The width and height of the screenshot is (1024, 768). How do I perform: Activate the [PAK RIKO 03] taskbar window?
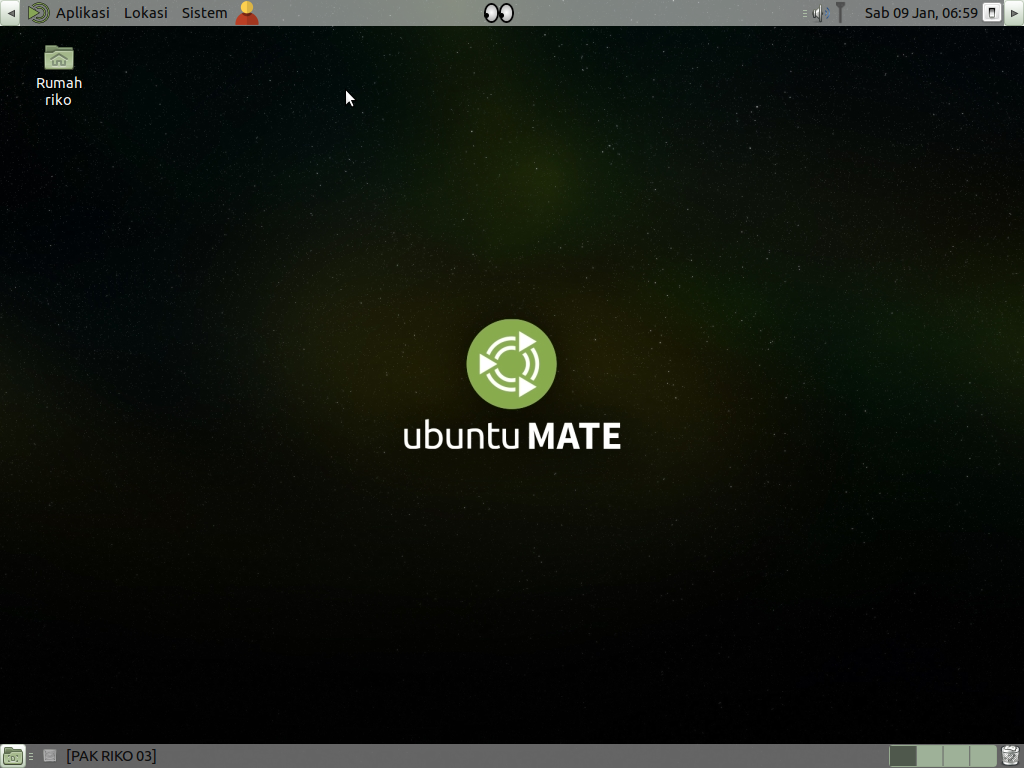(x=100, y=756)
